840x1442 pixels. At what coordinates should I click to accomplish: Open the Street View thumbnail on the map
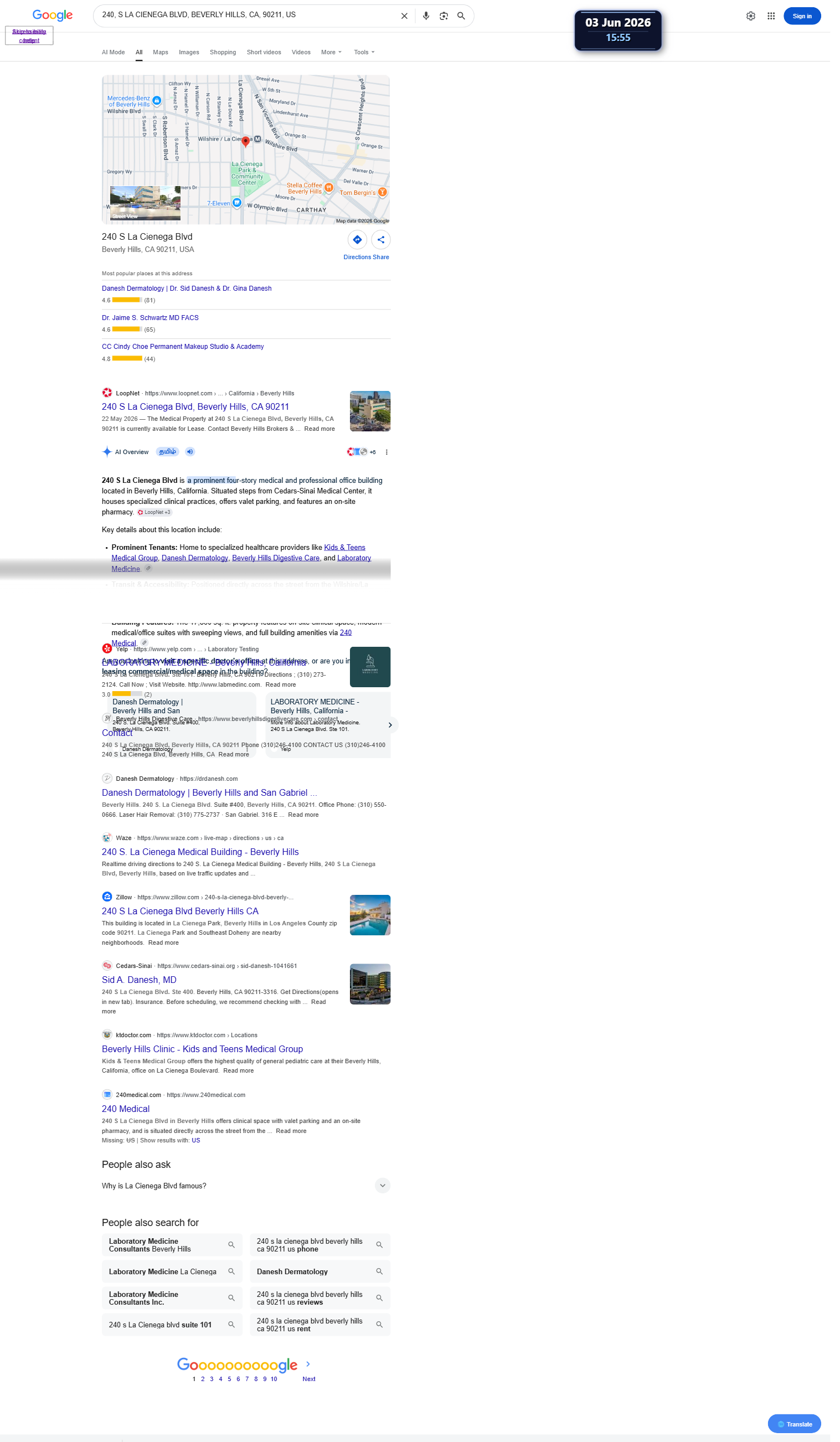coord(145,203)
